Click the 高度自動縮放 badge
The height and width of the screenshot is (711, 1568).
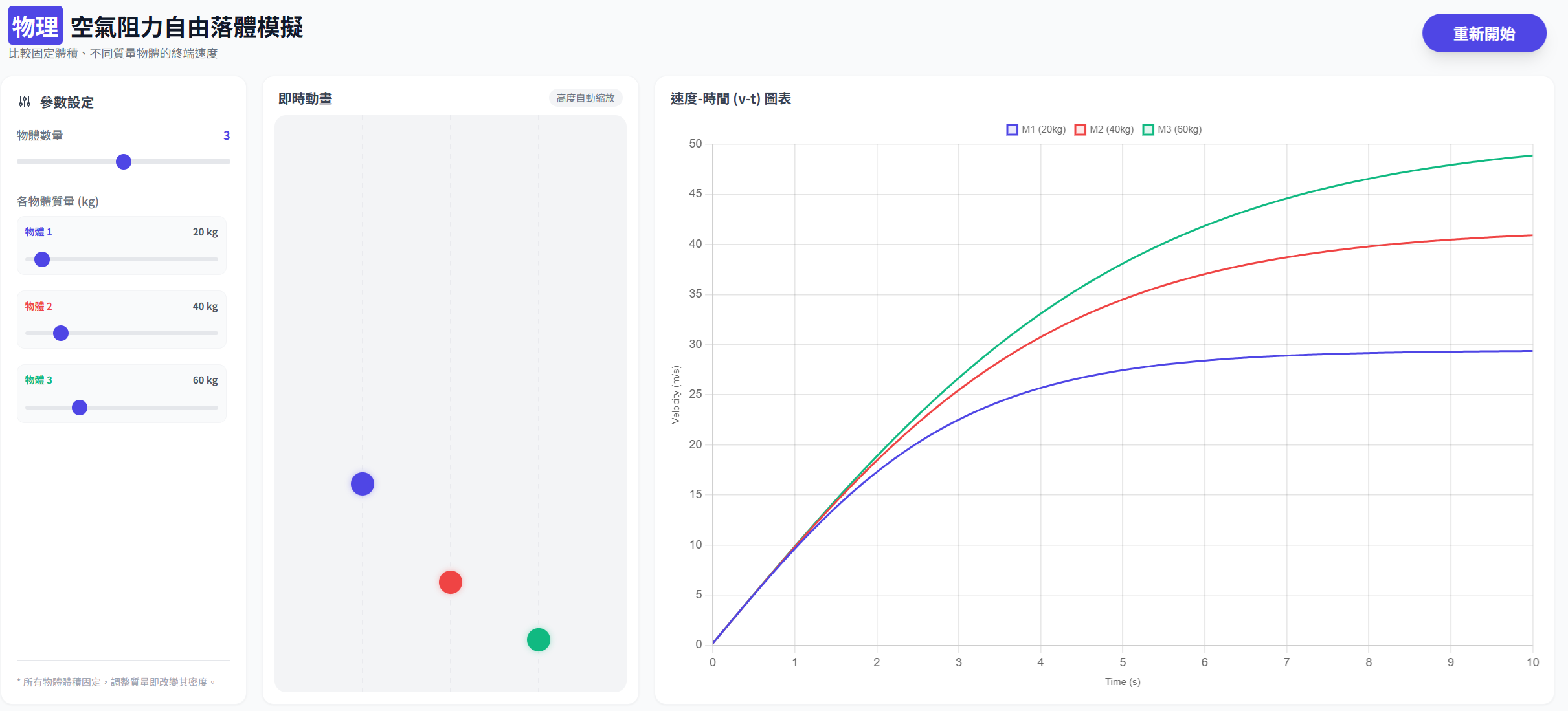pos(585,98)
